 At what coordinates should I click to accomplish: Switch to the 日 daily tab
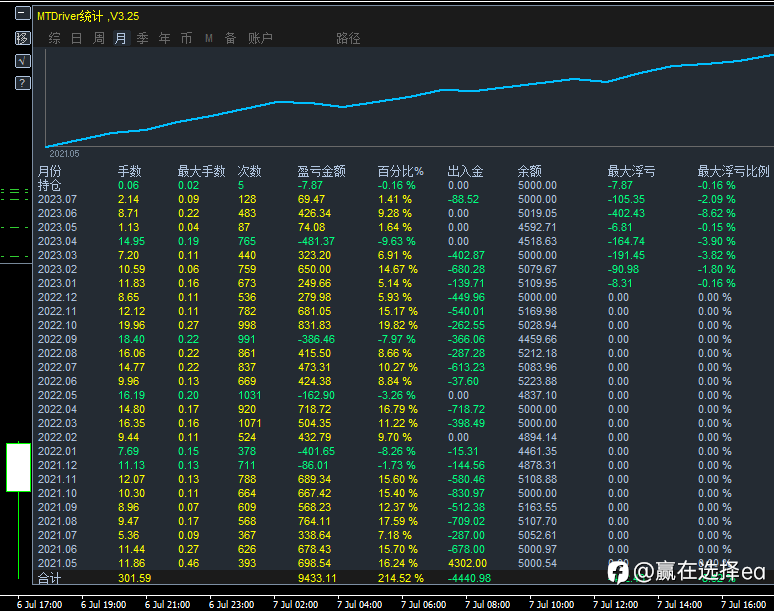[x=77, y=38]
